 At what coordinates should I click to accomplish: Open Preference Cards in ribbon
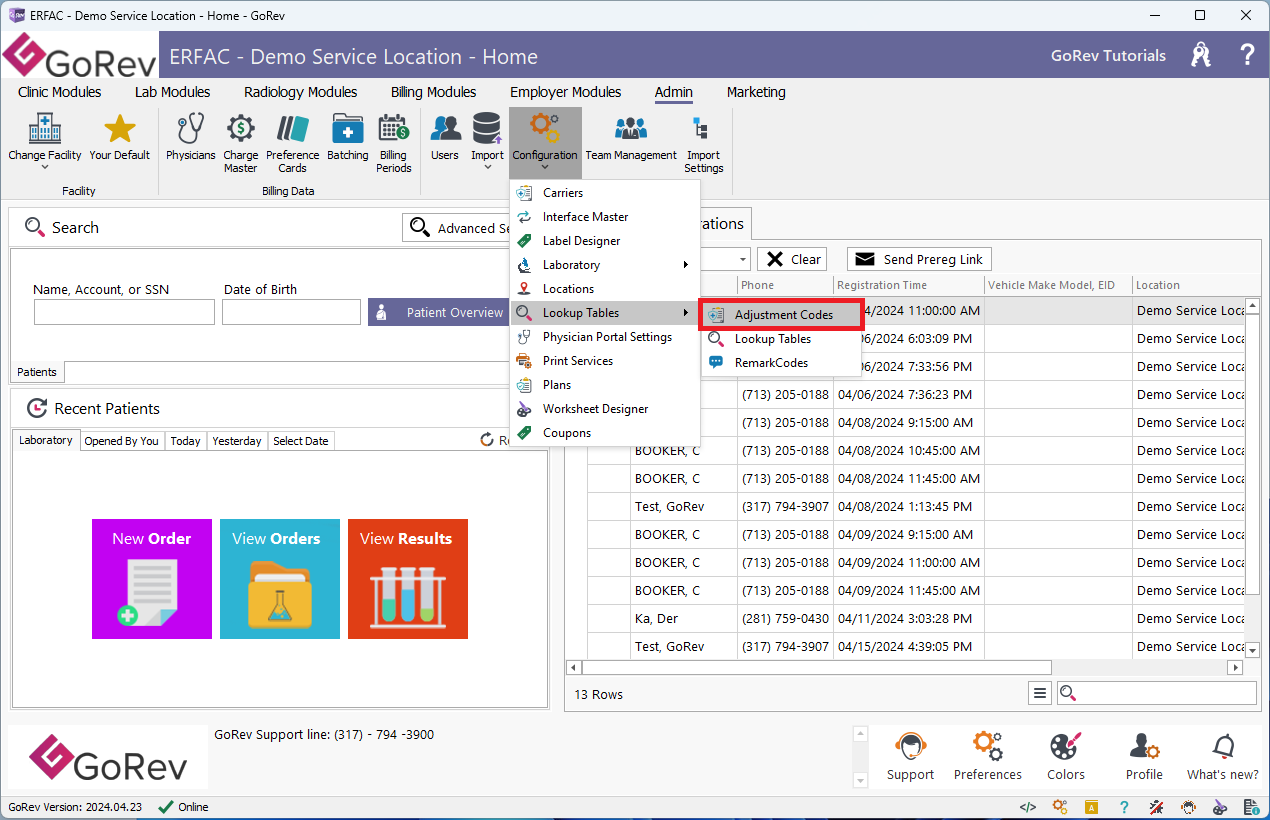click(293, 143)
